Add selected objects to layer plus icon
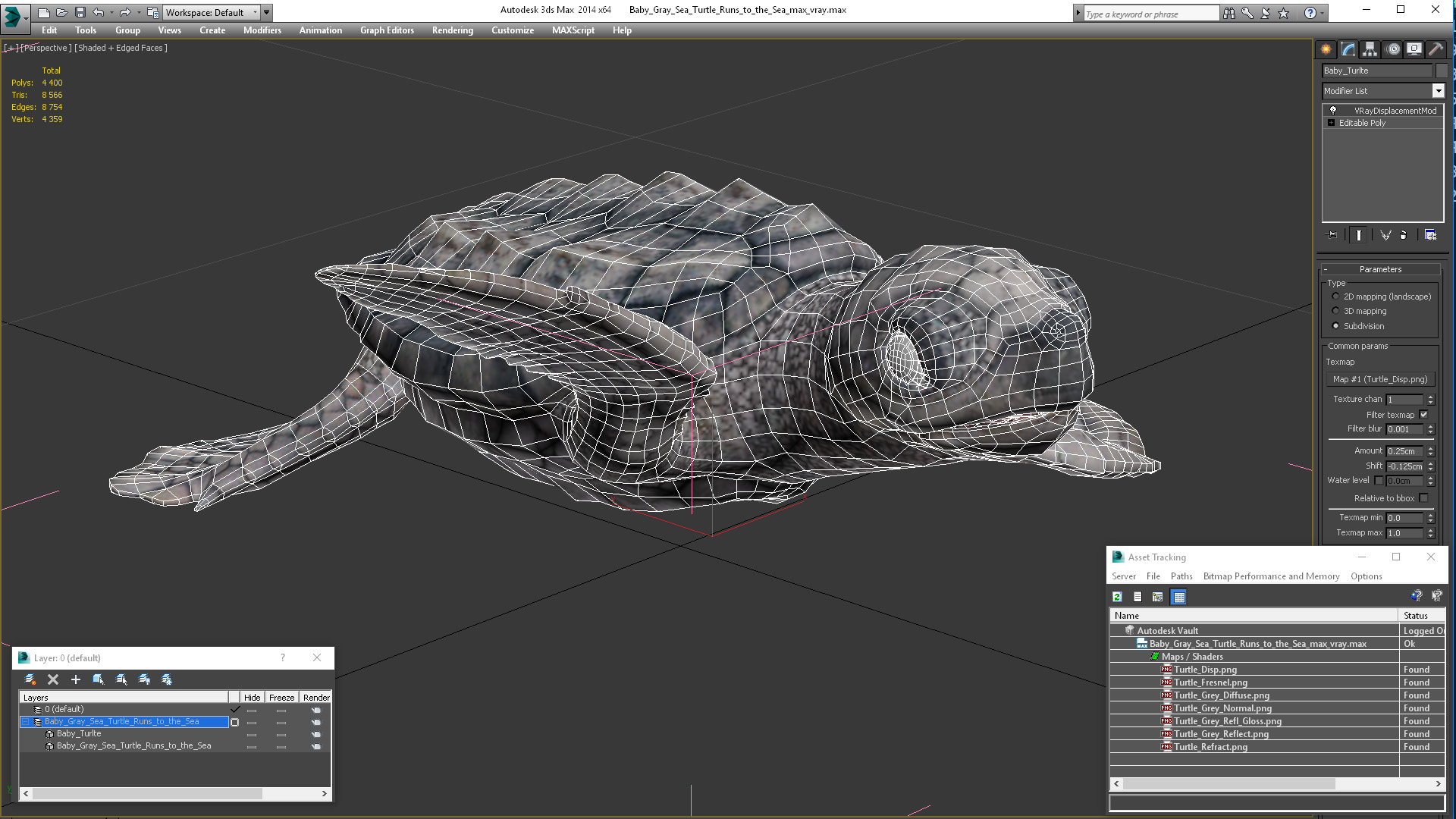This screenshot has width=1456, height=819. point(76,679)
